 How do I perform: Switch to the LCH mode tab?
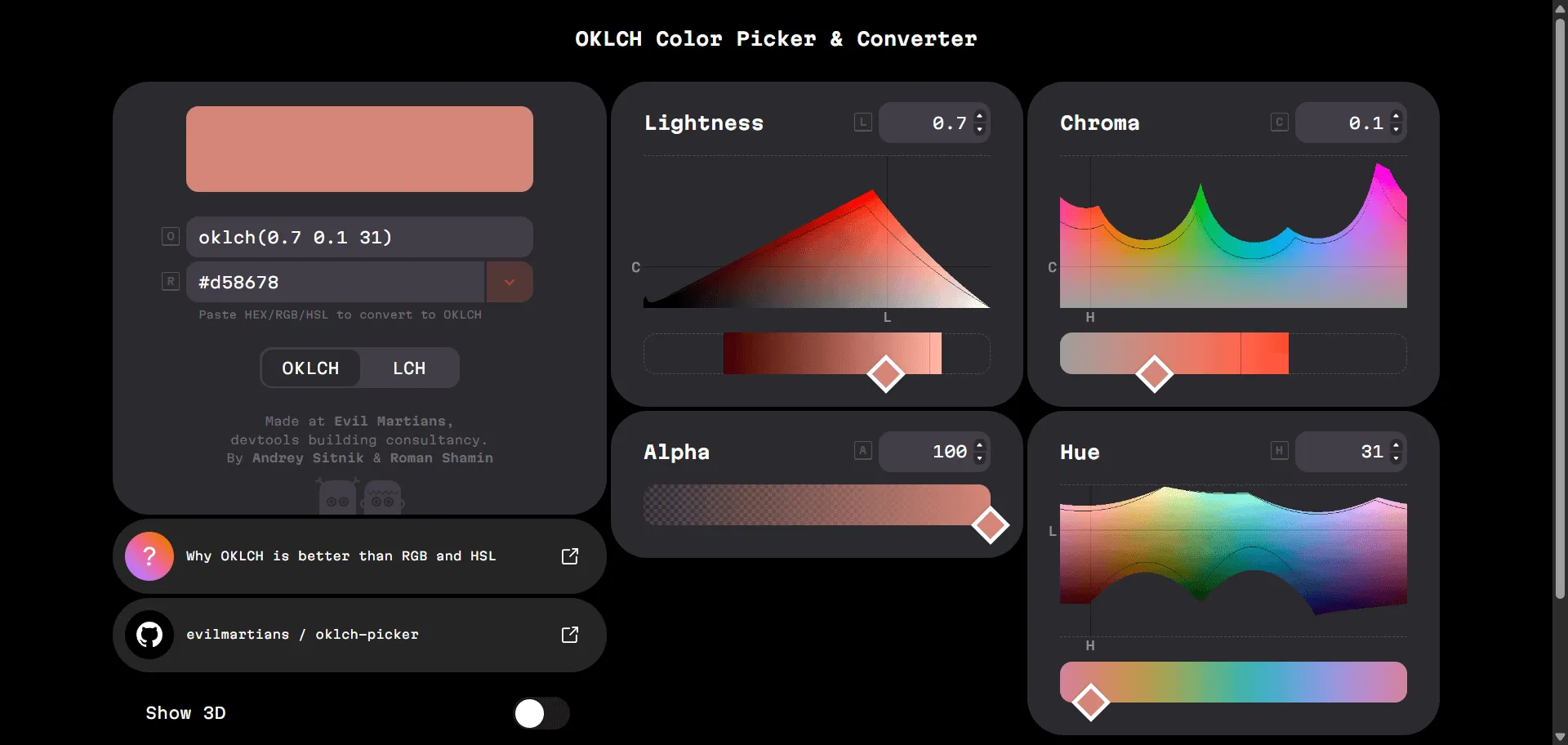(409, 368)
